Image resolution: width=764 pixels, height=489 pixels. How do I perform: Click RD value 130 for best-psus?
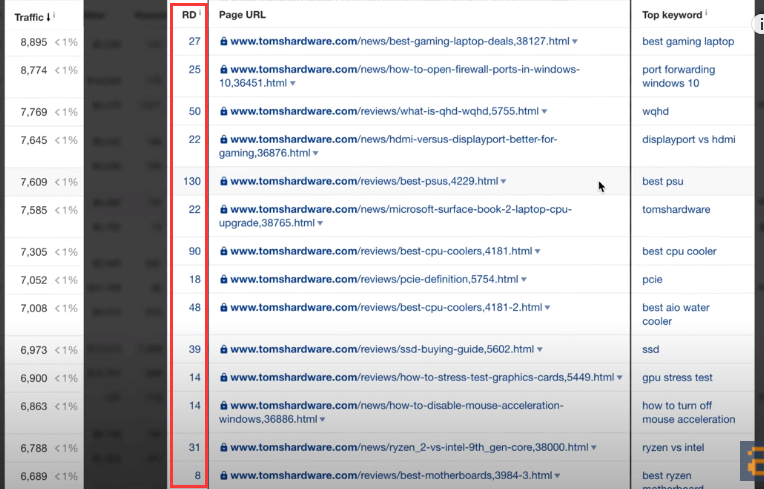[x=192, y=182]
